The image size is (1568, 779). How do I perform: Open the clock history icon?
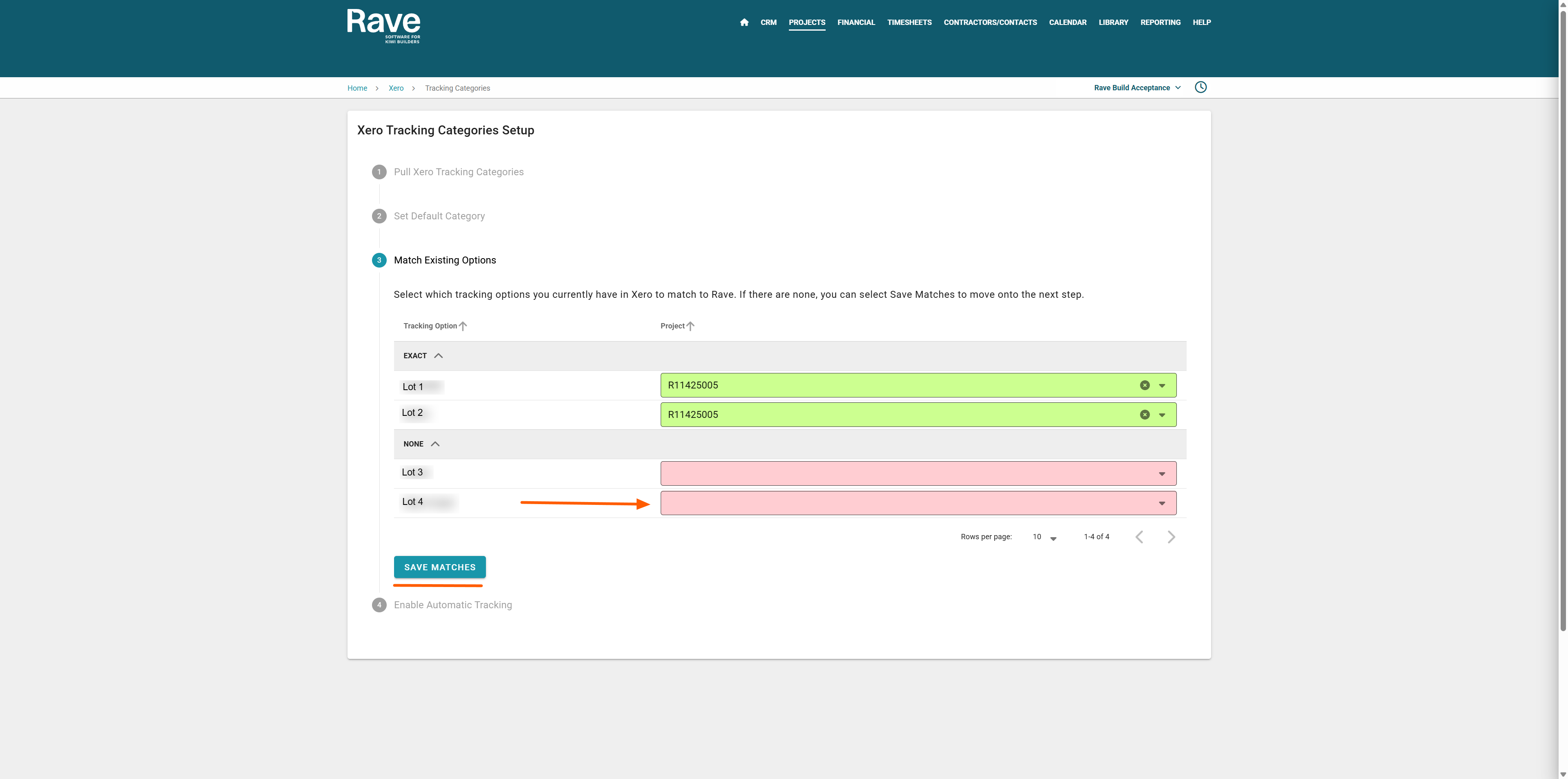[x=1200, y=87]
